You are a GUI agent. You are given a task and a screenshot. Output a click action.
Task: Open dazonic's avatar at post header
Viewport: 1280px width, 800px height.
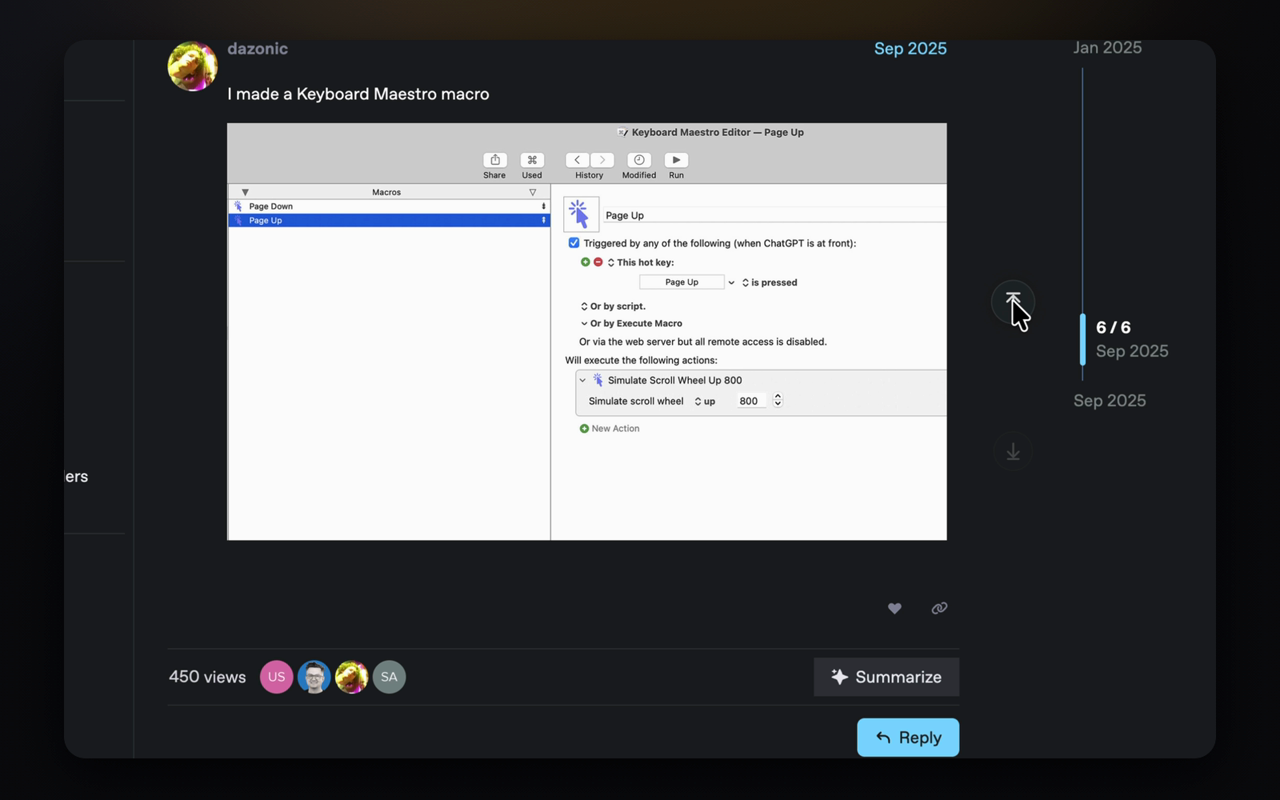coord(193,66)
